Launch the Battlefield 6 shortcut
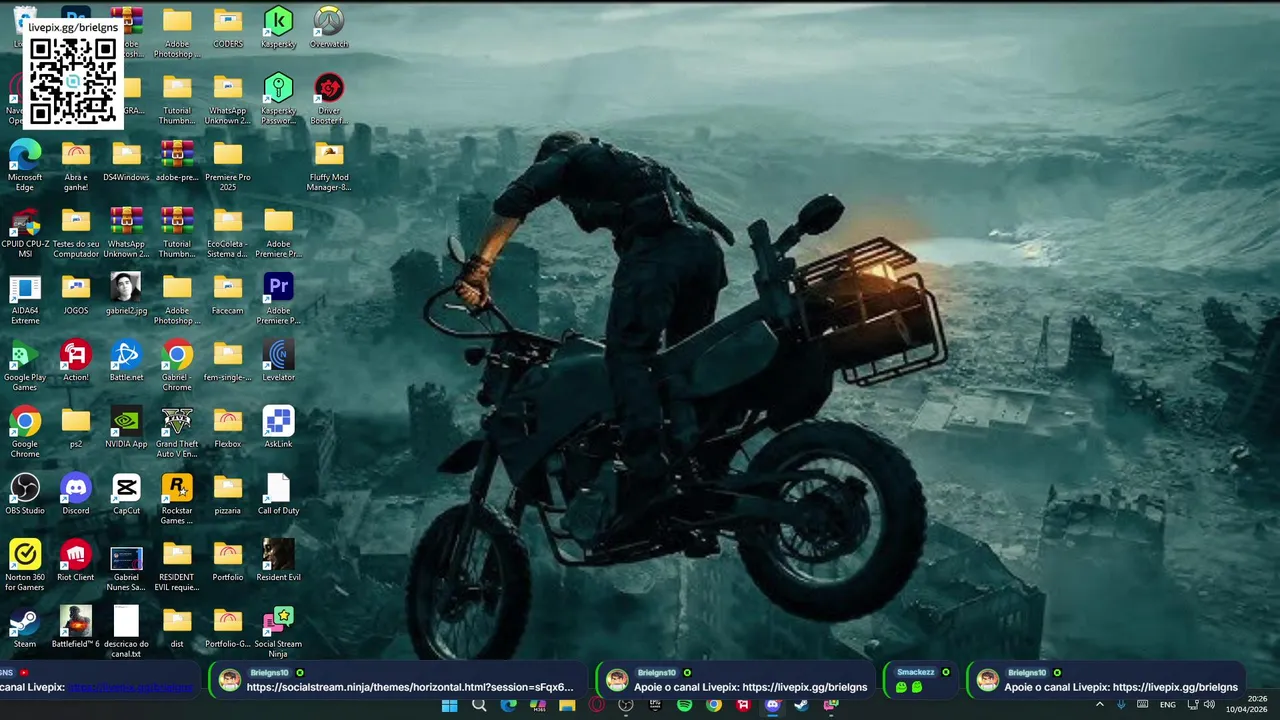The width and height of the screenshot is (1280, 720). pos(76,627)
